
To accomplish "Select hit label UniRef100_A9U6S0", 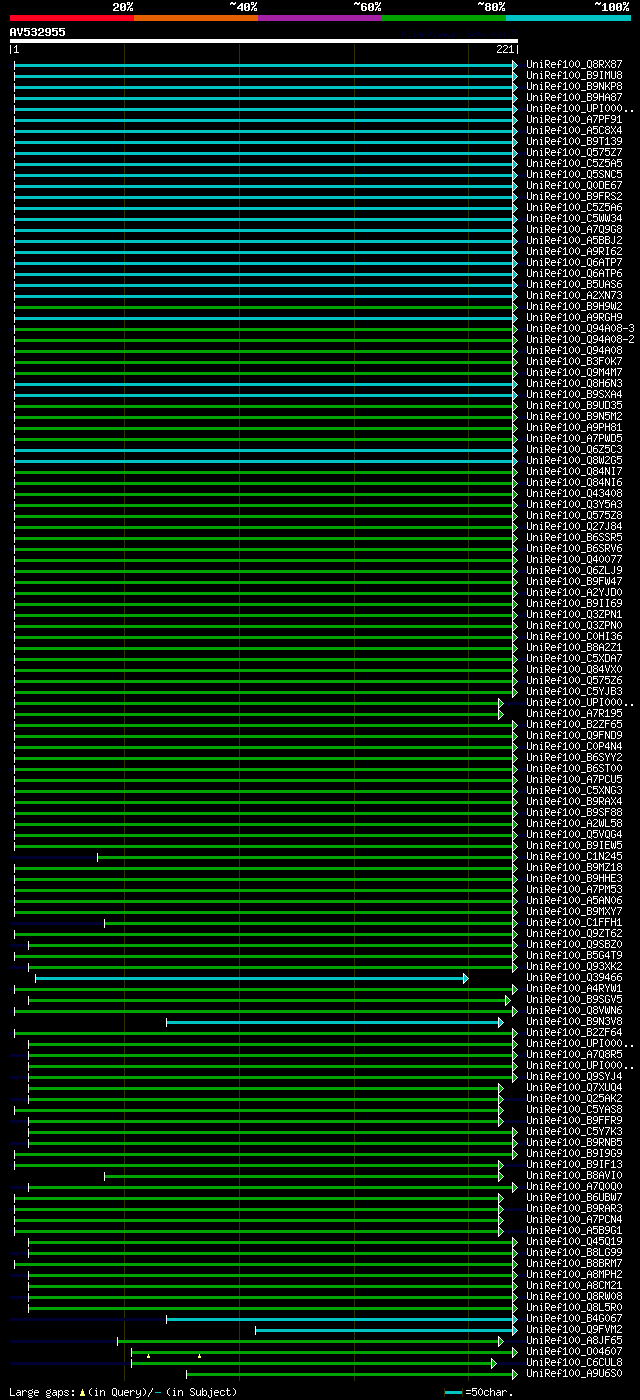I will pos(574,1373).
